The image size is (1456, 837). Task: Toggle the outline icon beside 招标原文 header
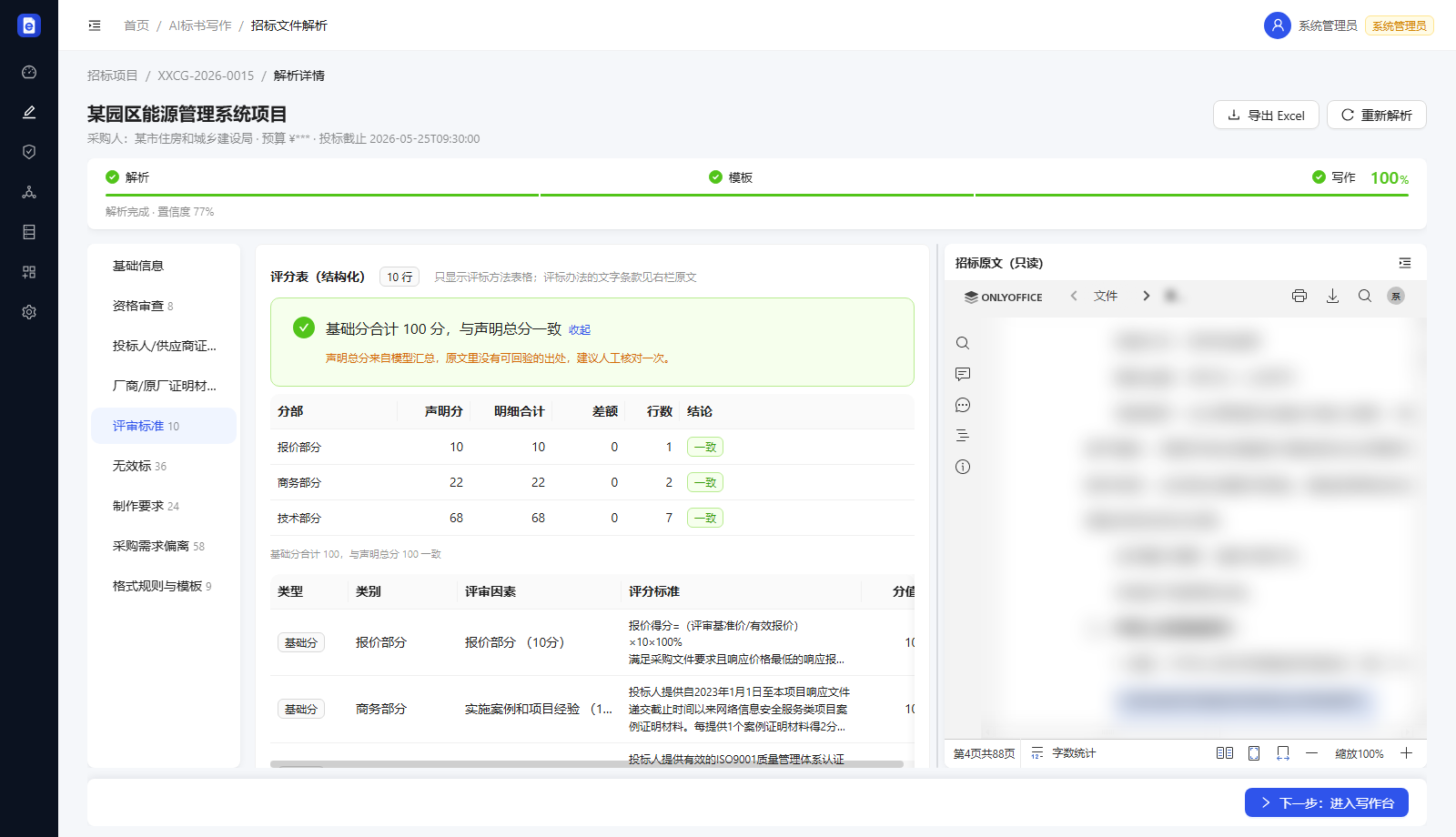coord(1405,263)
